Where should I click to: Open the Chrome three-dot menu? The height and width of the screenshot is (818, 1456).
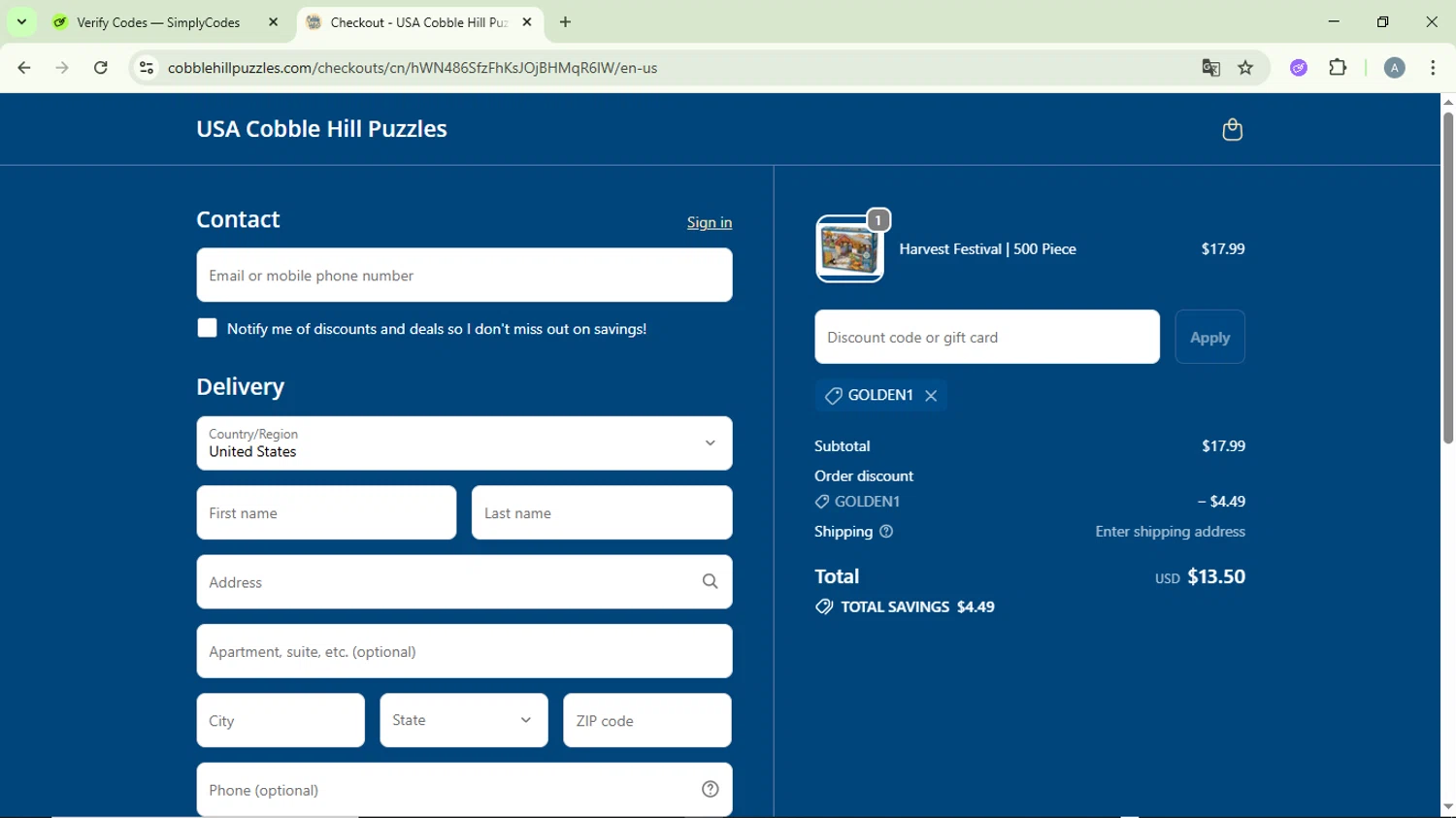pyautogui.click(x=1434, y=68)
